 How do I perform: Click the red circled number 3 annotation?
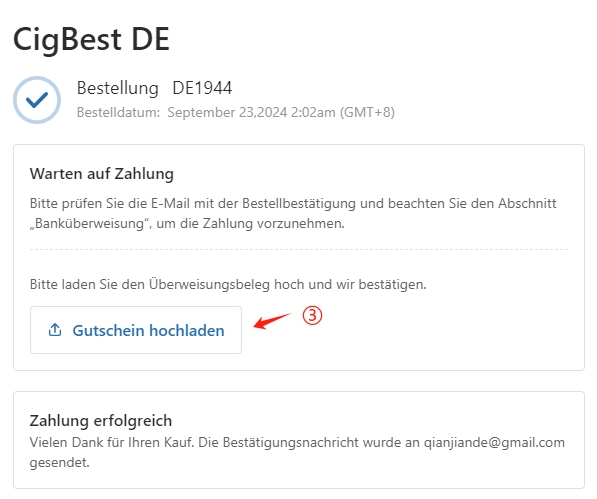coord(312,316)
